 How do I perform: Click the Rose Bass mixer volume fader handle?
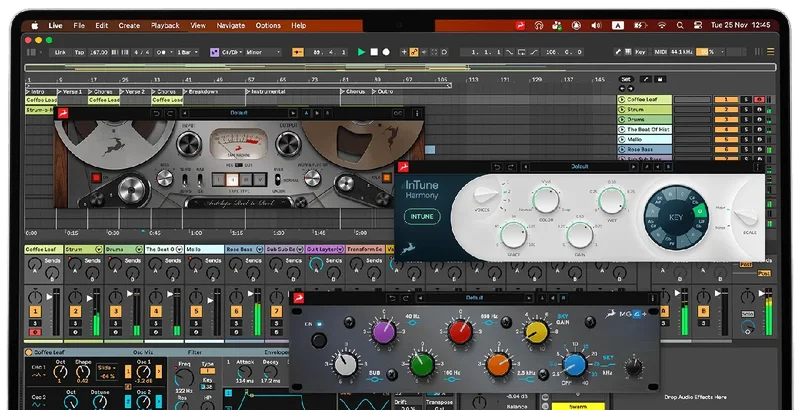(x=251, y=295)
